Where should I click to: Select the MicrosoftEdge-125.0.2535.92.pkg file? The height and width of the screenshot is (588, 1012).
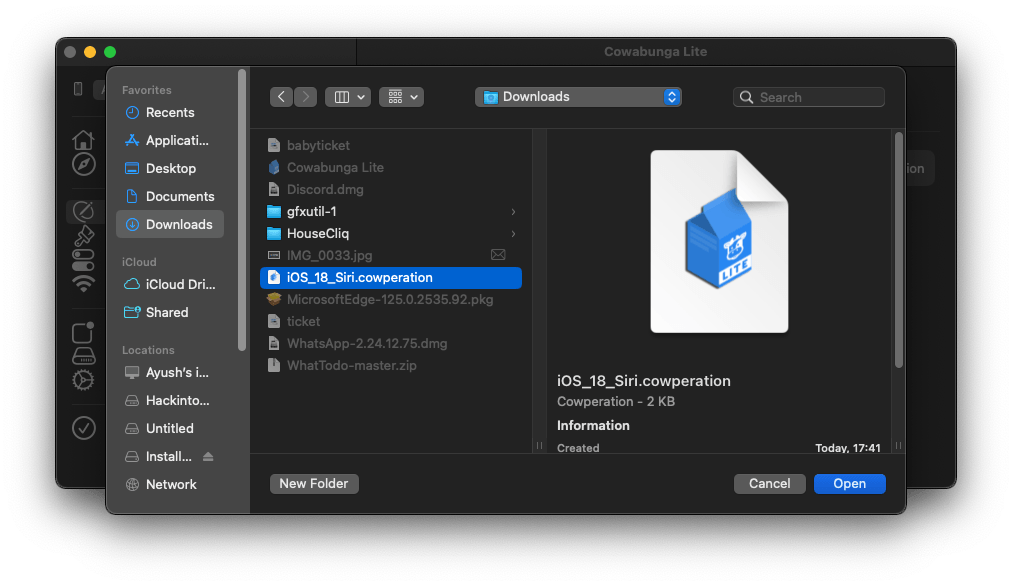point(390,299)
